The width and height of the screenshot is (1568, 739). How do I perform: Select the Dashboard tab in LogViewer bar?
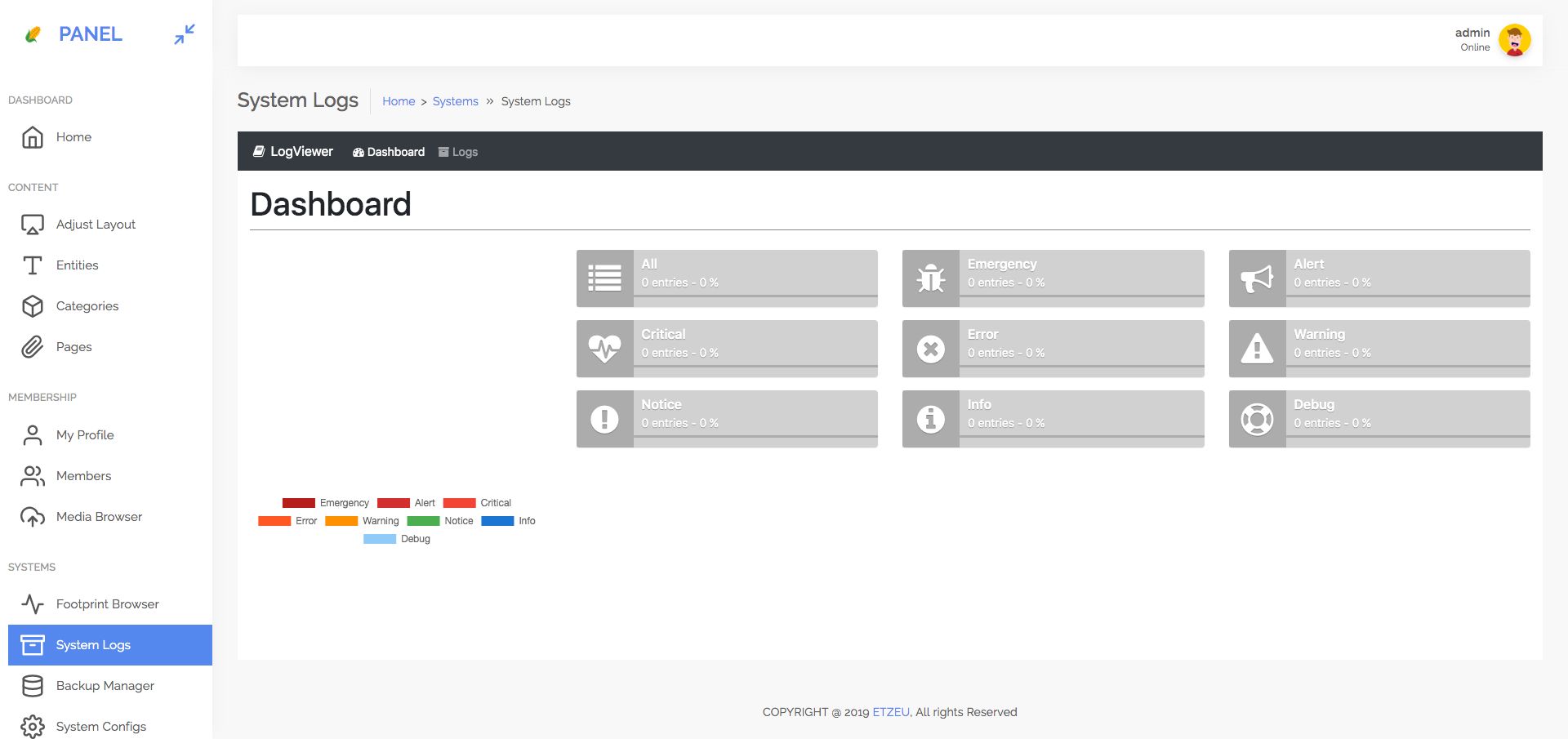point(389,152)
